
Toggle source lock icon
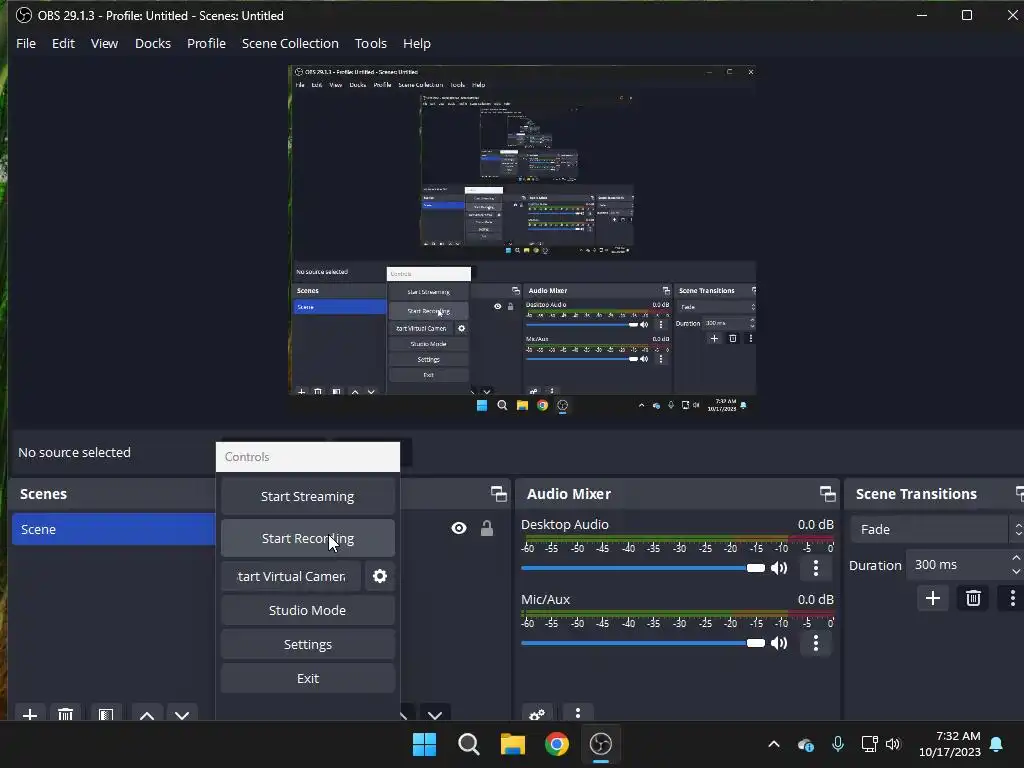(x=487, y=528)
